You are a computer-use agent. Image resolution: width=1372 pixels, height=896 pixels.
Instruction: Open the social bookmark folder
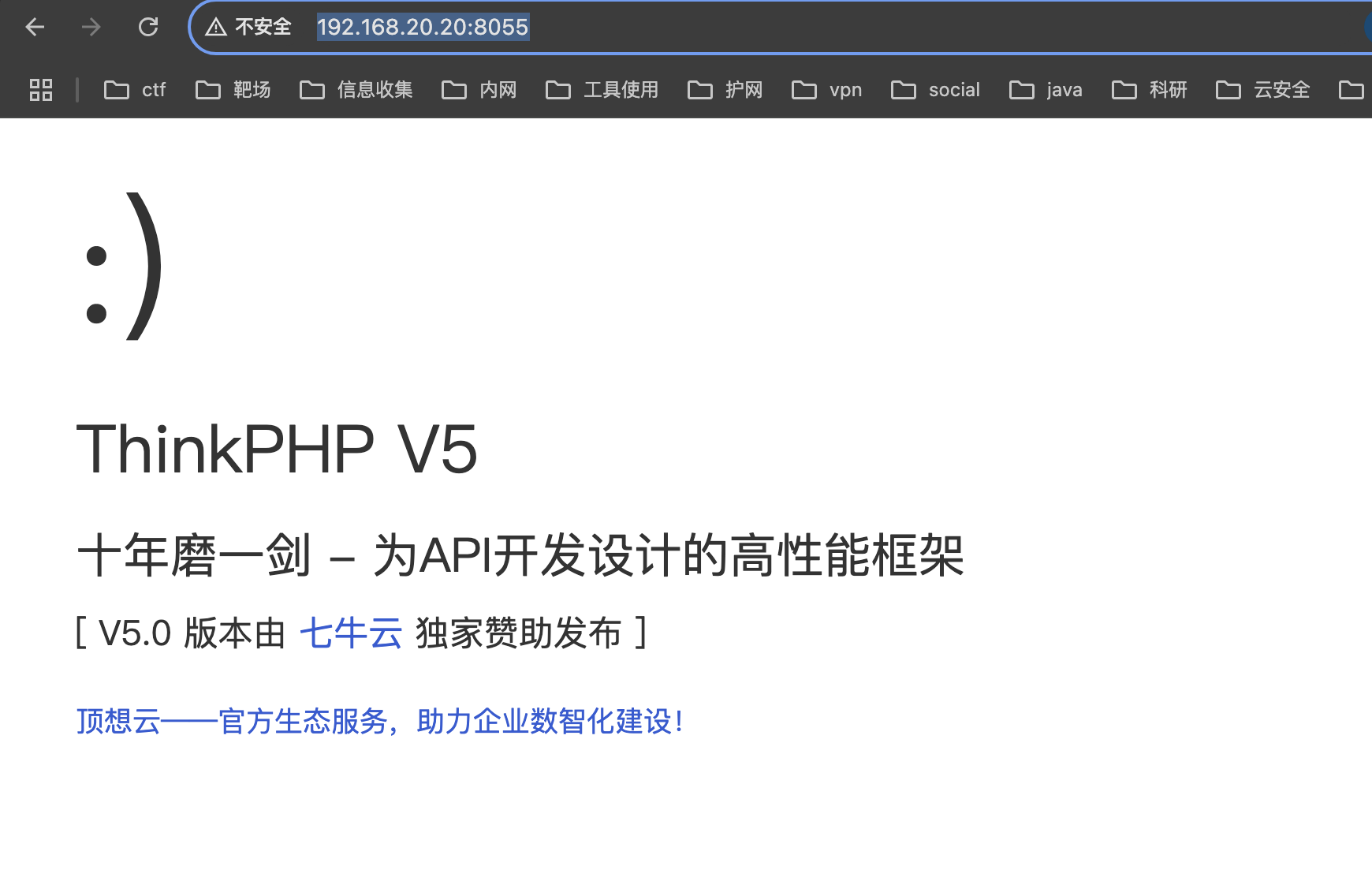click(936, 90)
